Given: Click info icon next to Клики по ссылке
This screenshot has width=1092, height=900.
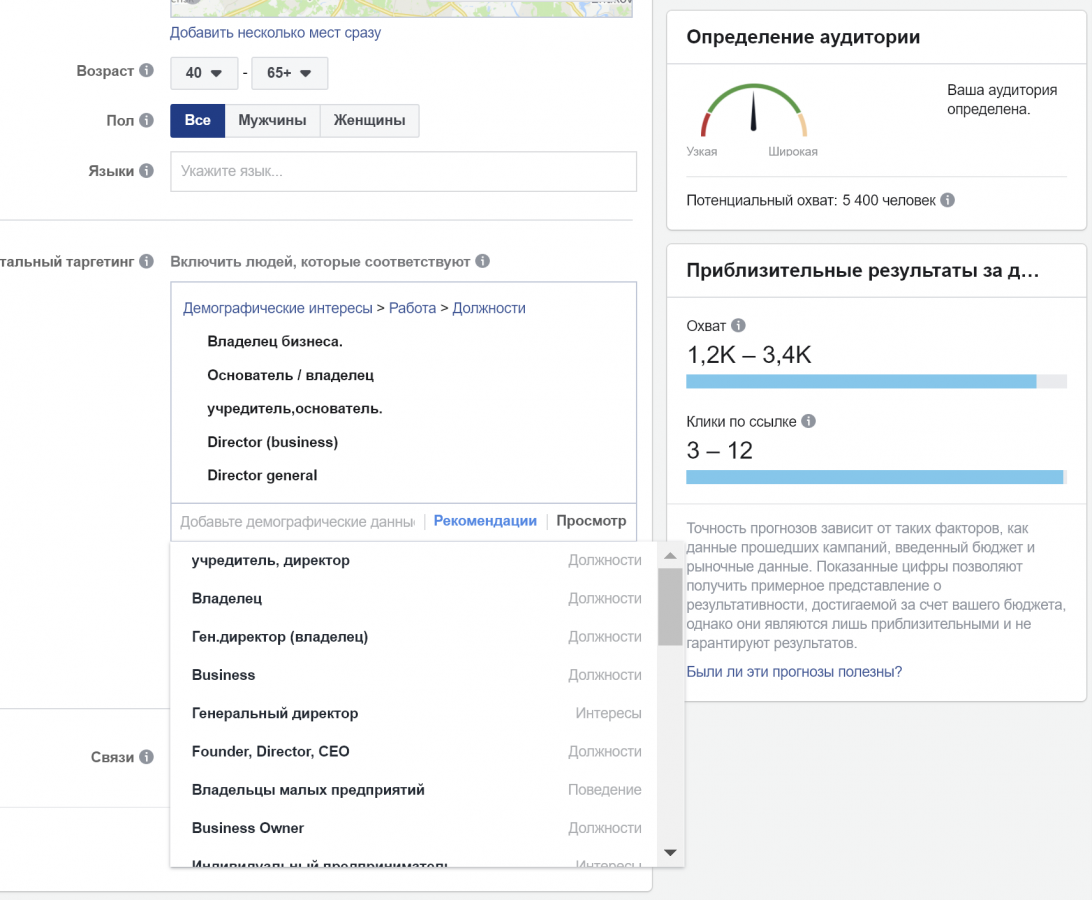Looking at the screenshot, I should pyautogui.click(x=809, y=422).
